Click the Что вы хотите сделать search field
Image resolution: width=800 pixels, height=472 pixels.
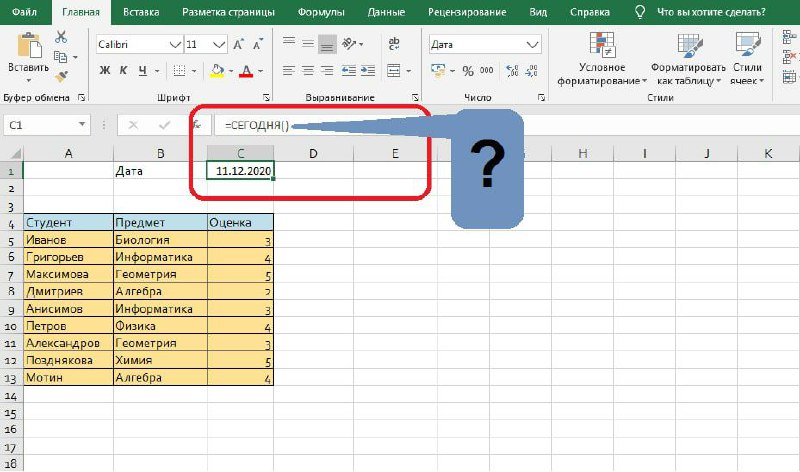click(711, 12)
